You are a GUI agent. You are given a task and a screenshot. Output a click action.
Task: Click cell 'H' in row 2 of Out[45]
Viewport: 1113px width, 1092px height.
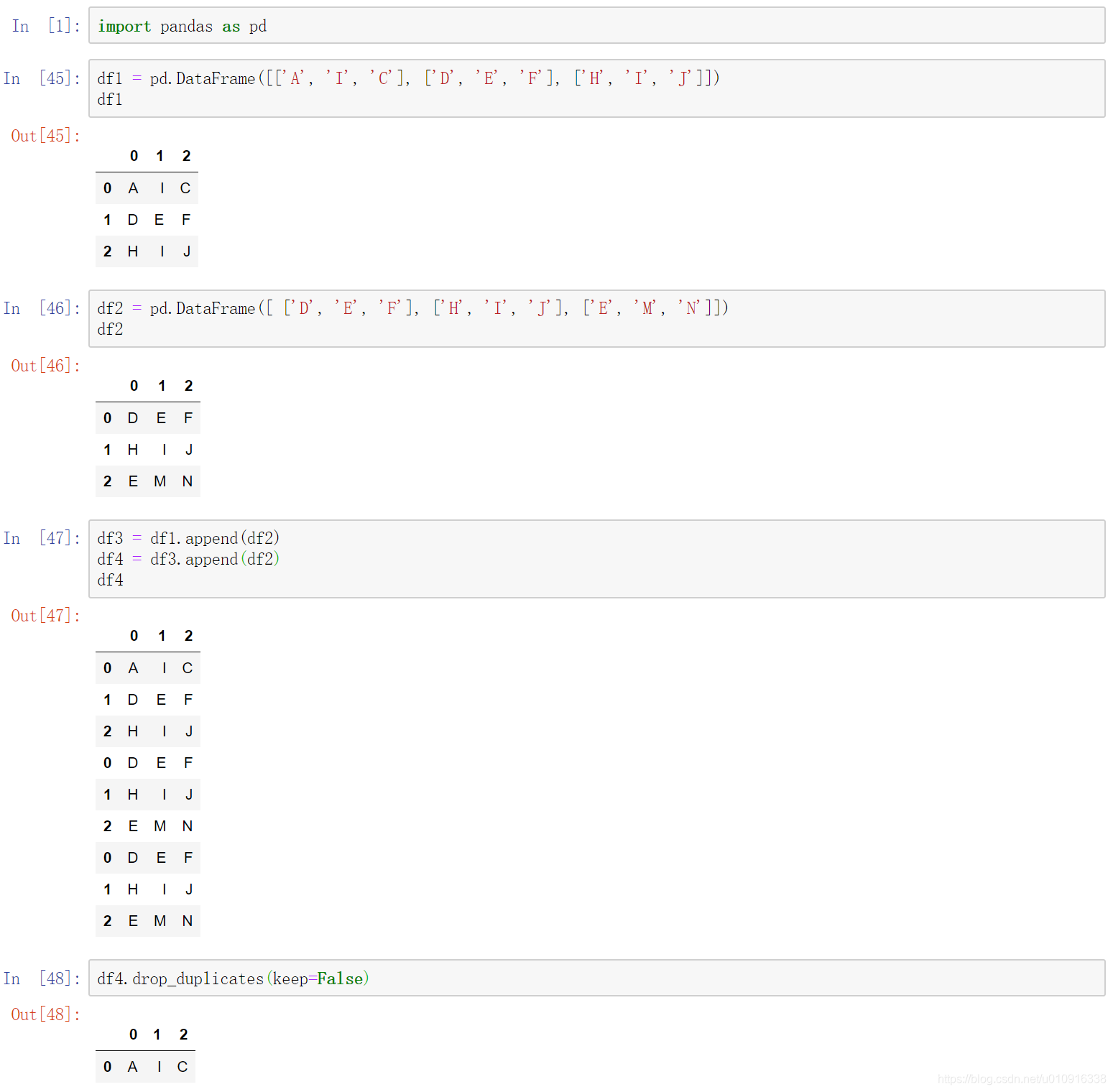coord(133,251)
